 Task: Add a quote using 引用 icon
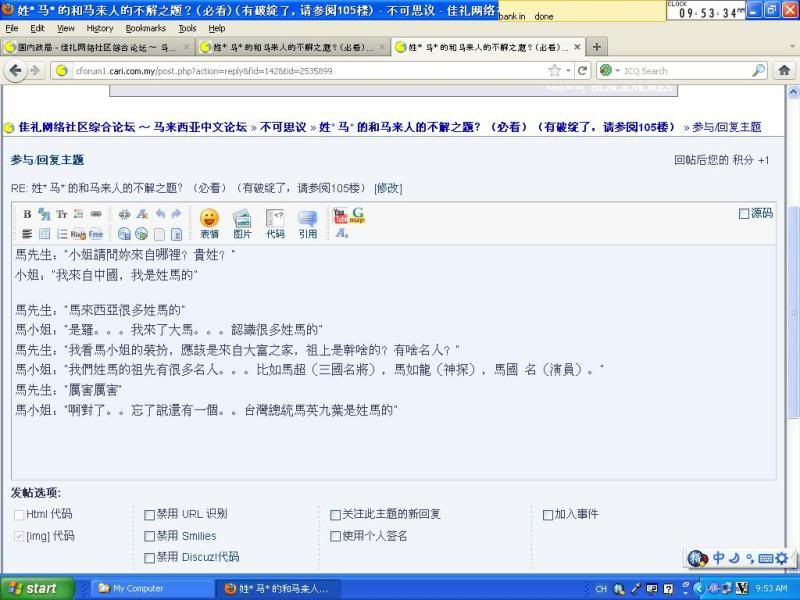click(307, 222)
